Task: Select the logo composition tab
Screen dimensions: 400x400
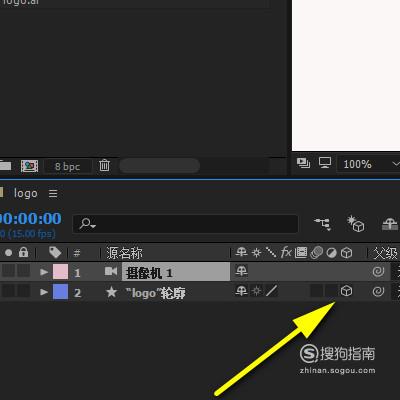Action: pos(25,193)
